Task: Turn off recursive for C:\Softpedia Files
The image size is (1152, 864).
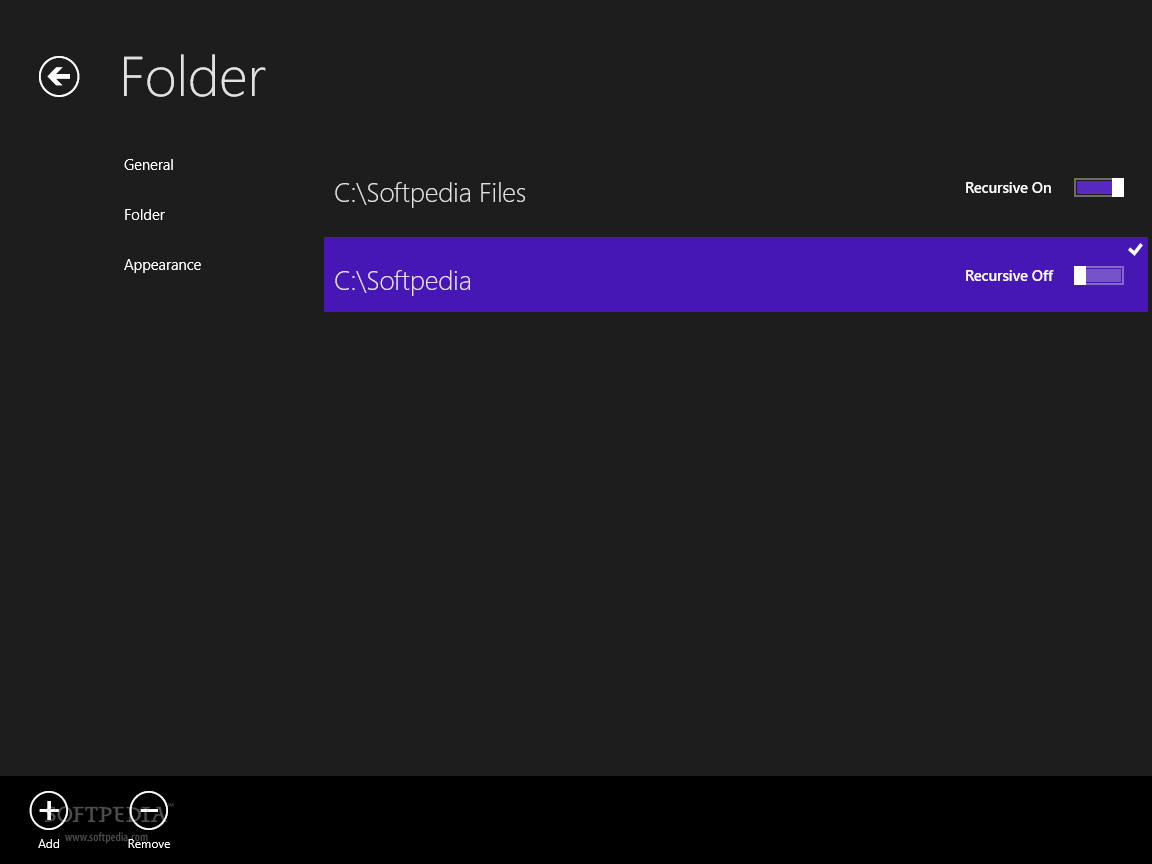Action: [1098, 187]
